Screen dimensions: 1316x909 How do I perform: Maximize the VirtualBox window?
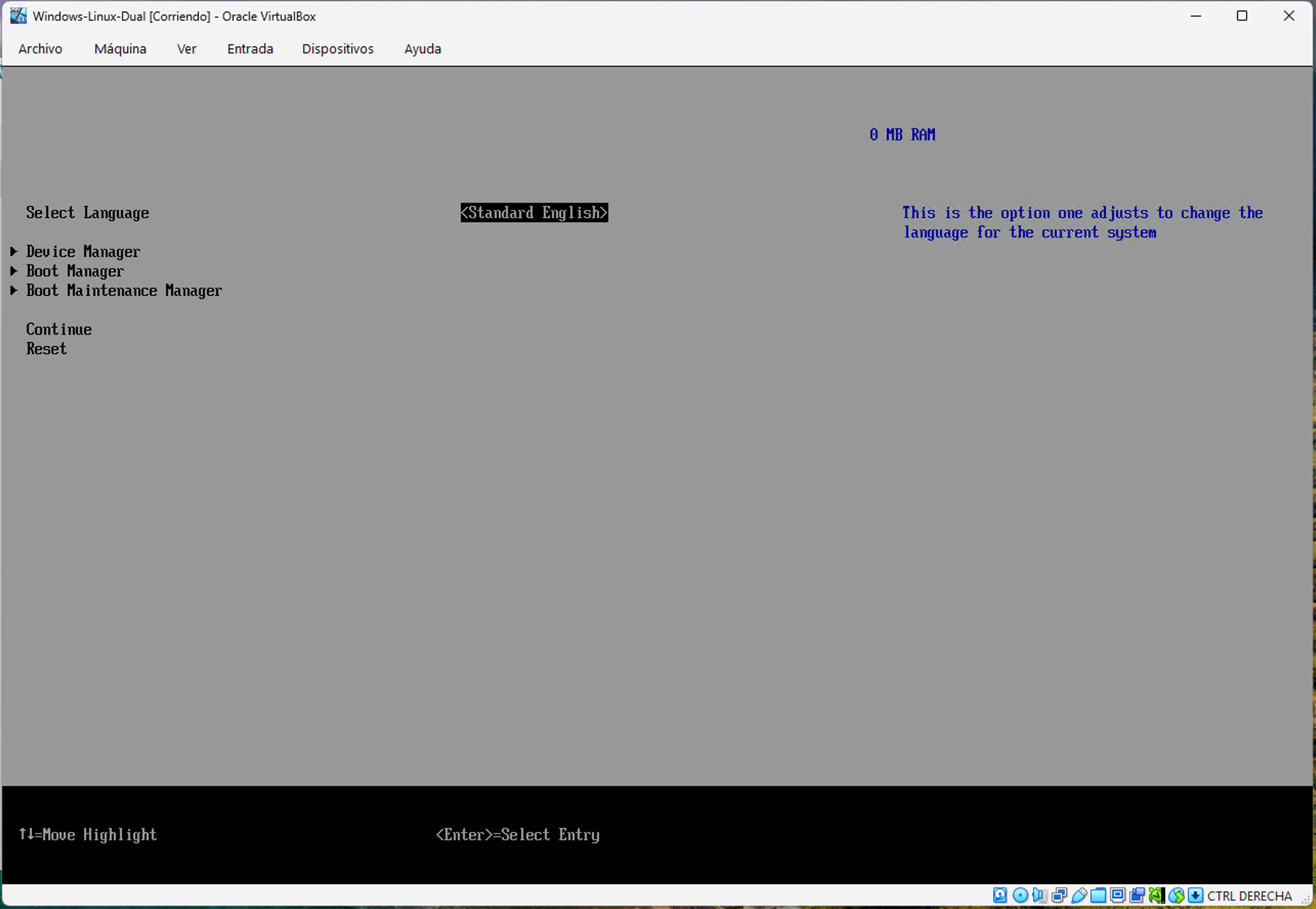click(x=1242, y=16)
